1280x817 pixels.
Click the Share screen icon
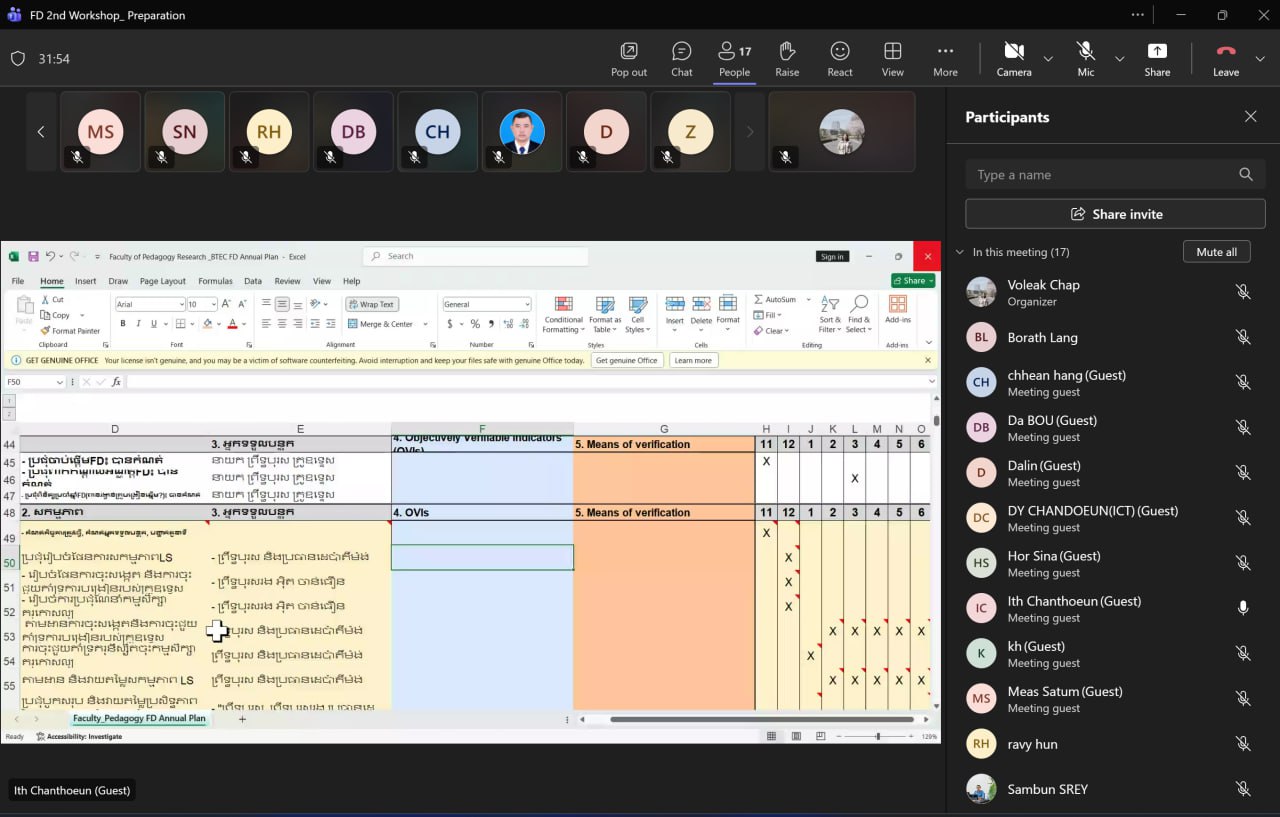(x=1157, y=59)
